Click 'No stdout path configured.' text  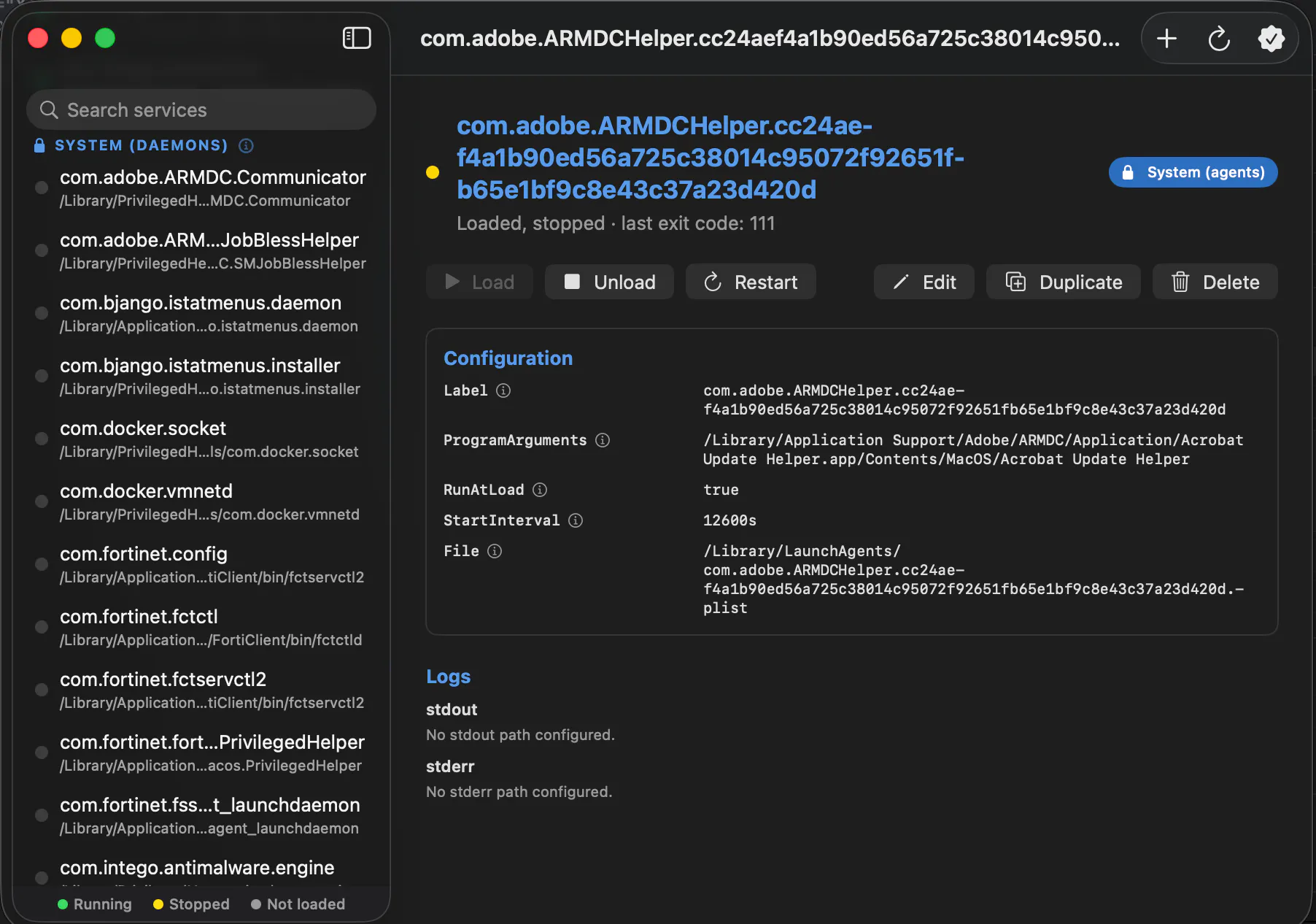pos(520,735)
